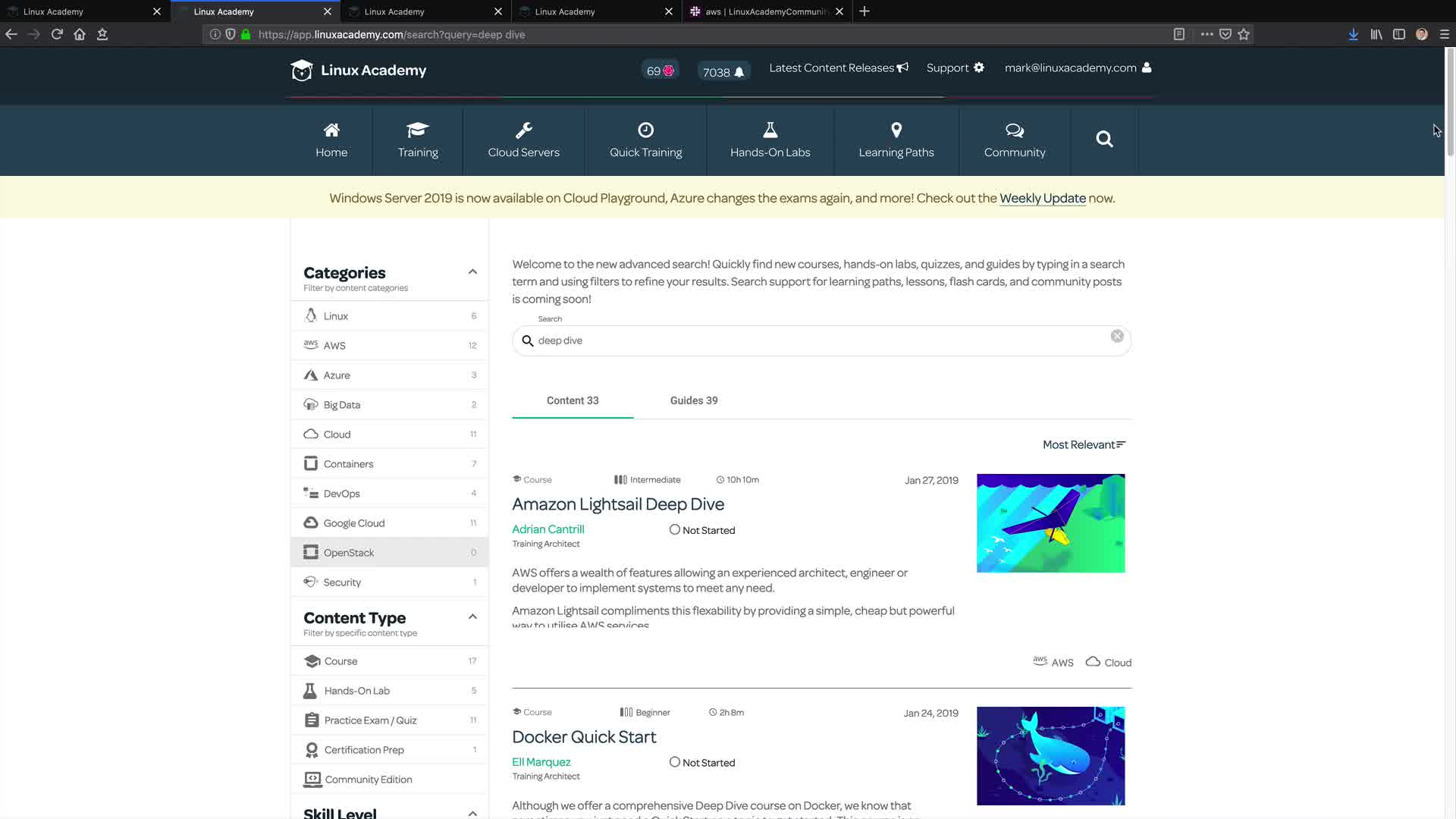This screenshot has height=819, width=1456.
Task: Open Cloud Servers wrench icon
Action: (x=523, y=130)
